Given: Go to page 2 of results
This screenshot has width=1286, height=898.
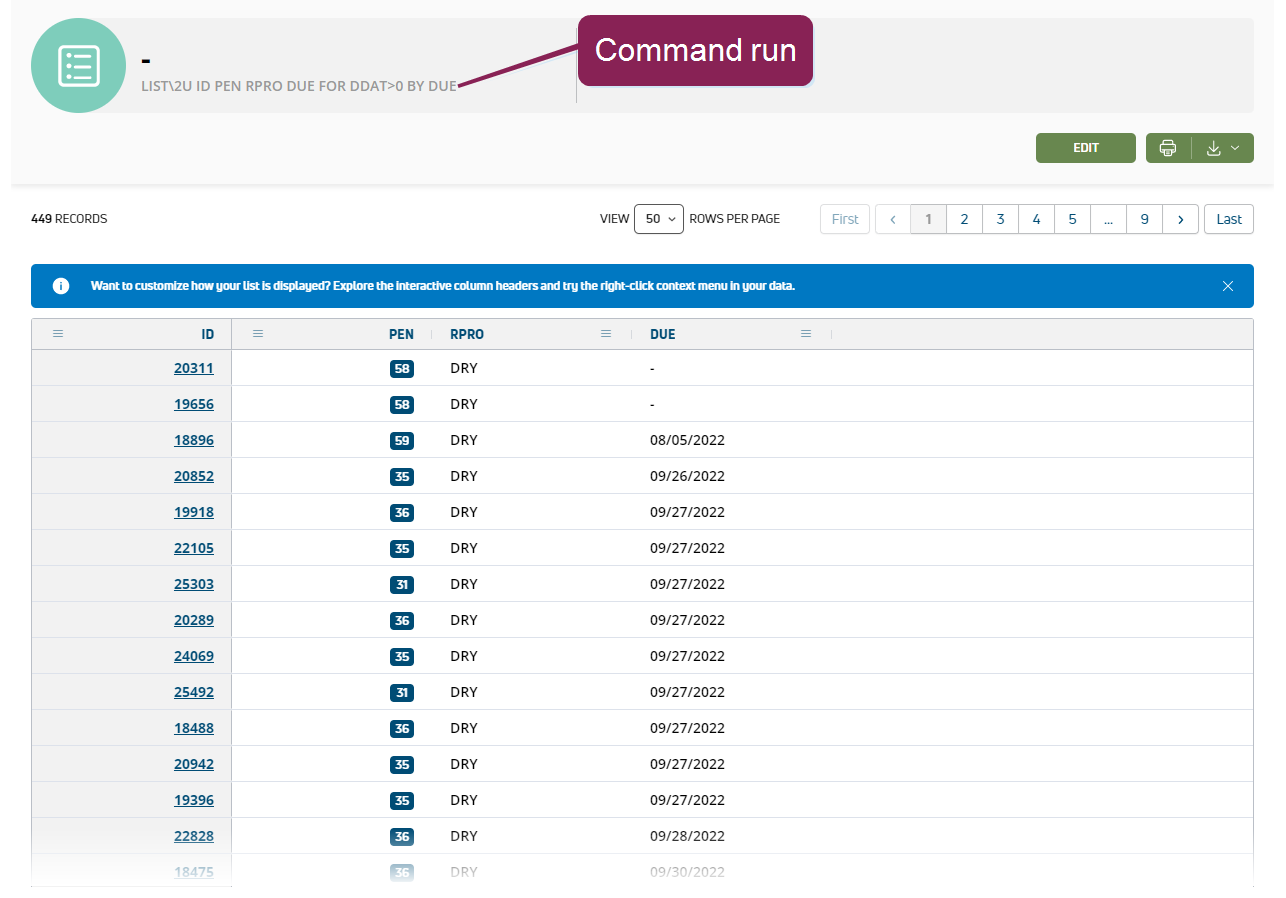Looking at the screenshot, I should 964,219.
